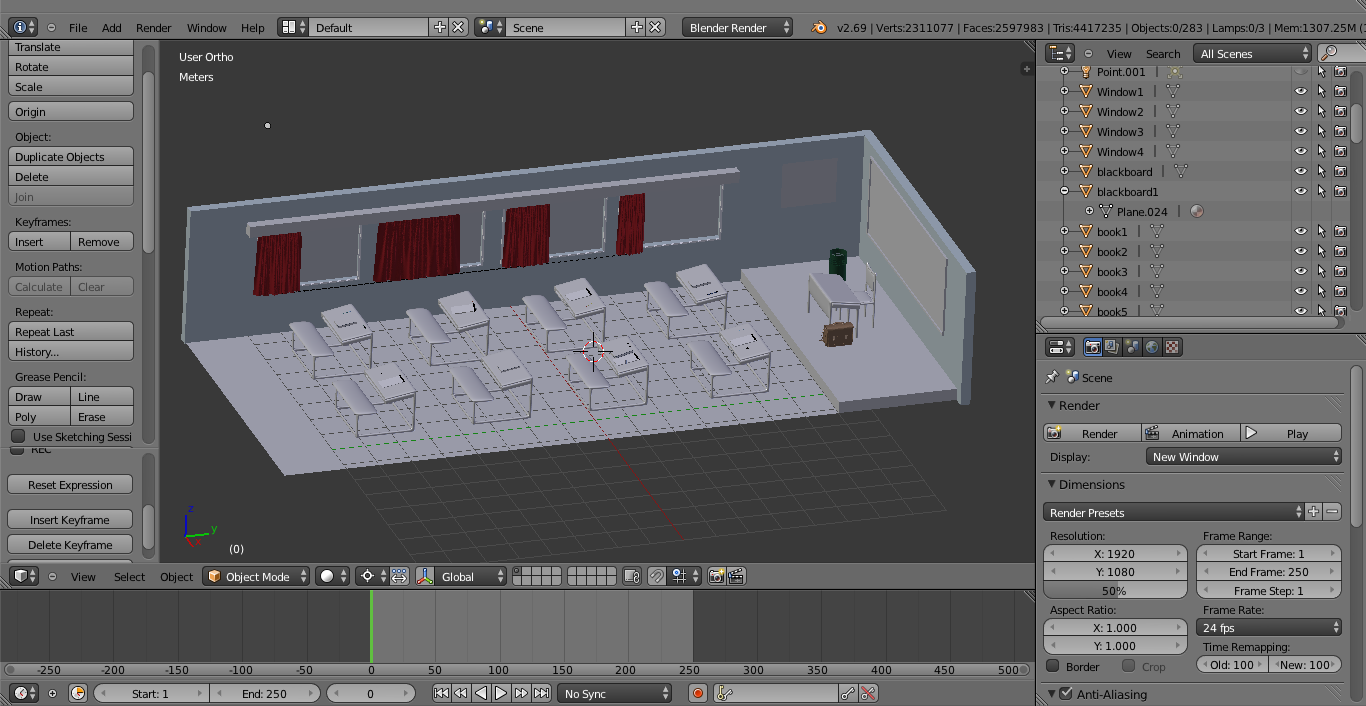Add a new scene with plus icon
The image size is (1366, 706).
pos(637,28)
